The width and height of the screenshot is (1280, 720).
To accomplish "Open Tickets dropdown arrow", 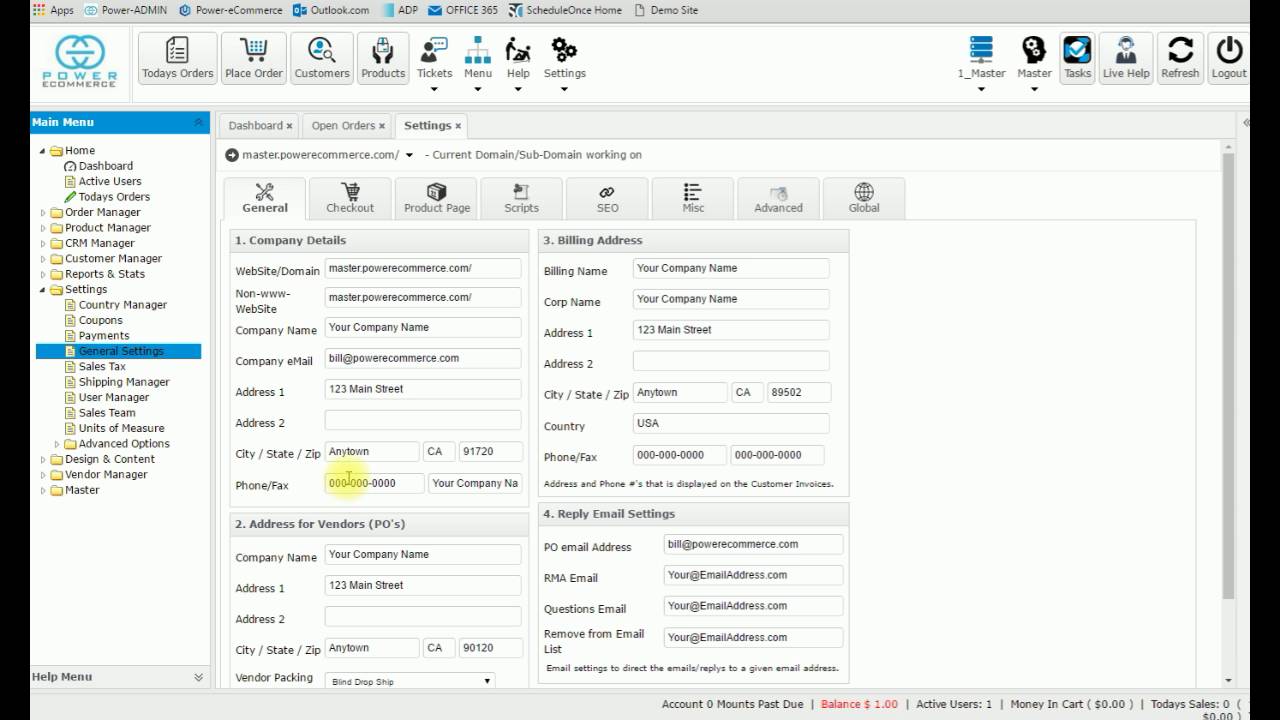I will coord(434,89).
